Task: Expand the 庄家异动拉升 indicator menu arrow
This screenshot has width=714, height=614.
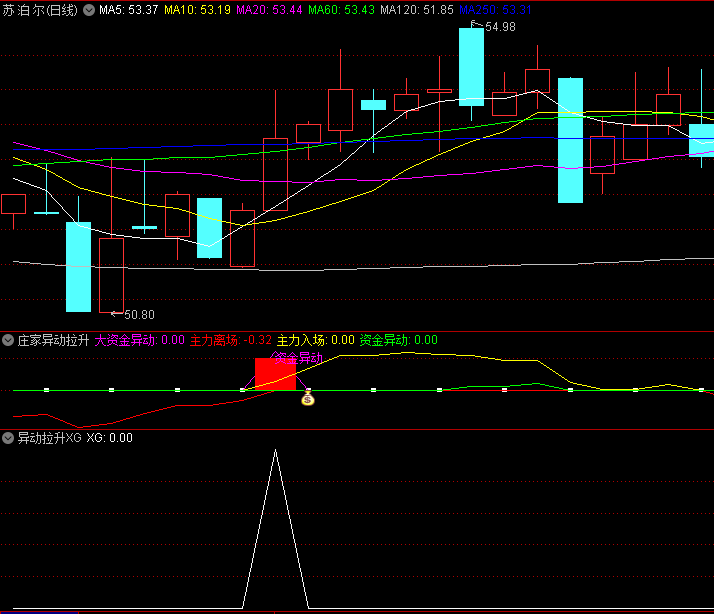Action: click(9, 340)
